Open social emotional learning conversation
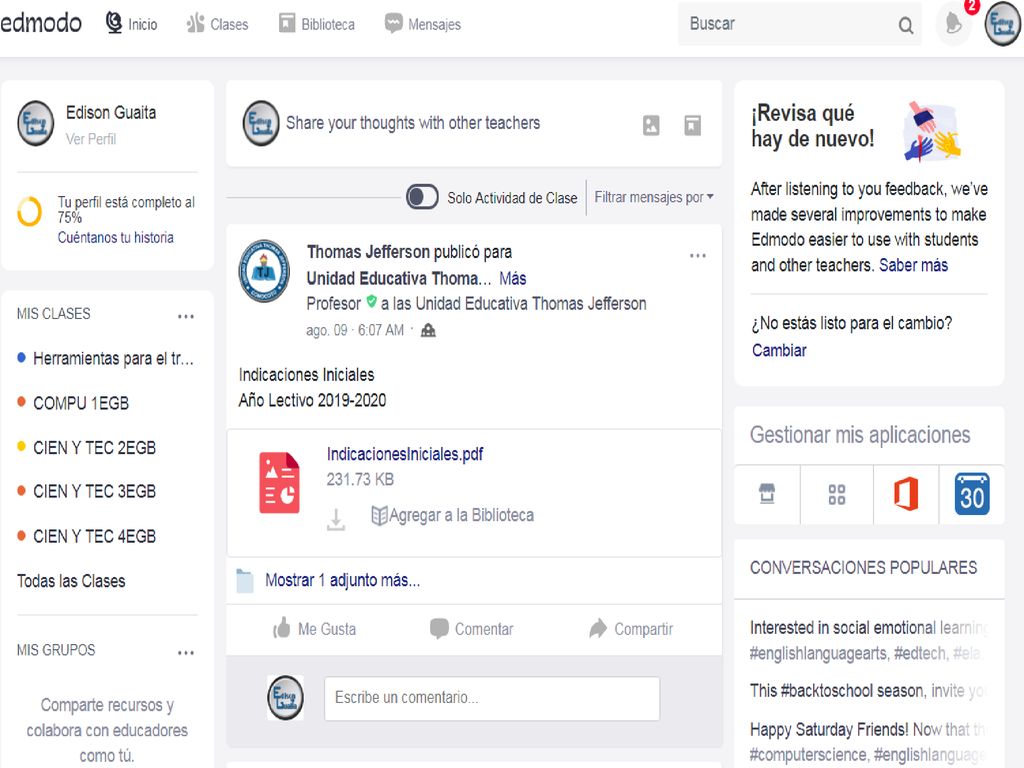 click(869, 640)
